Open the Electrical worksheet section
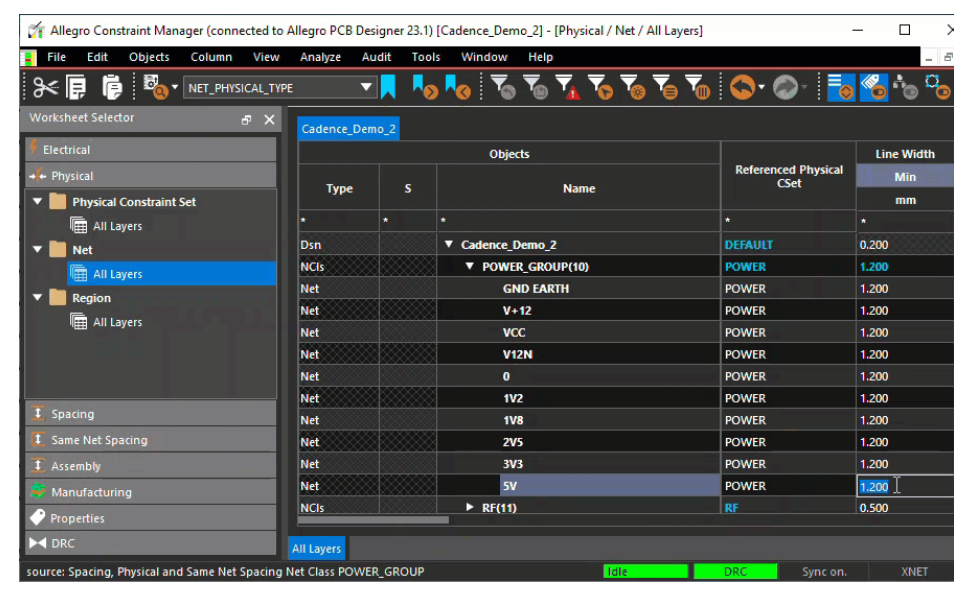 (151, 149)
